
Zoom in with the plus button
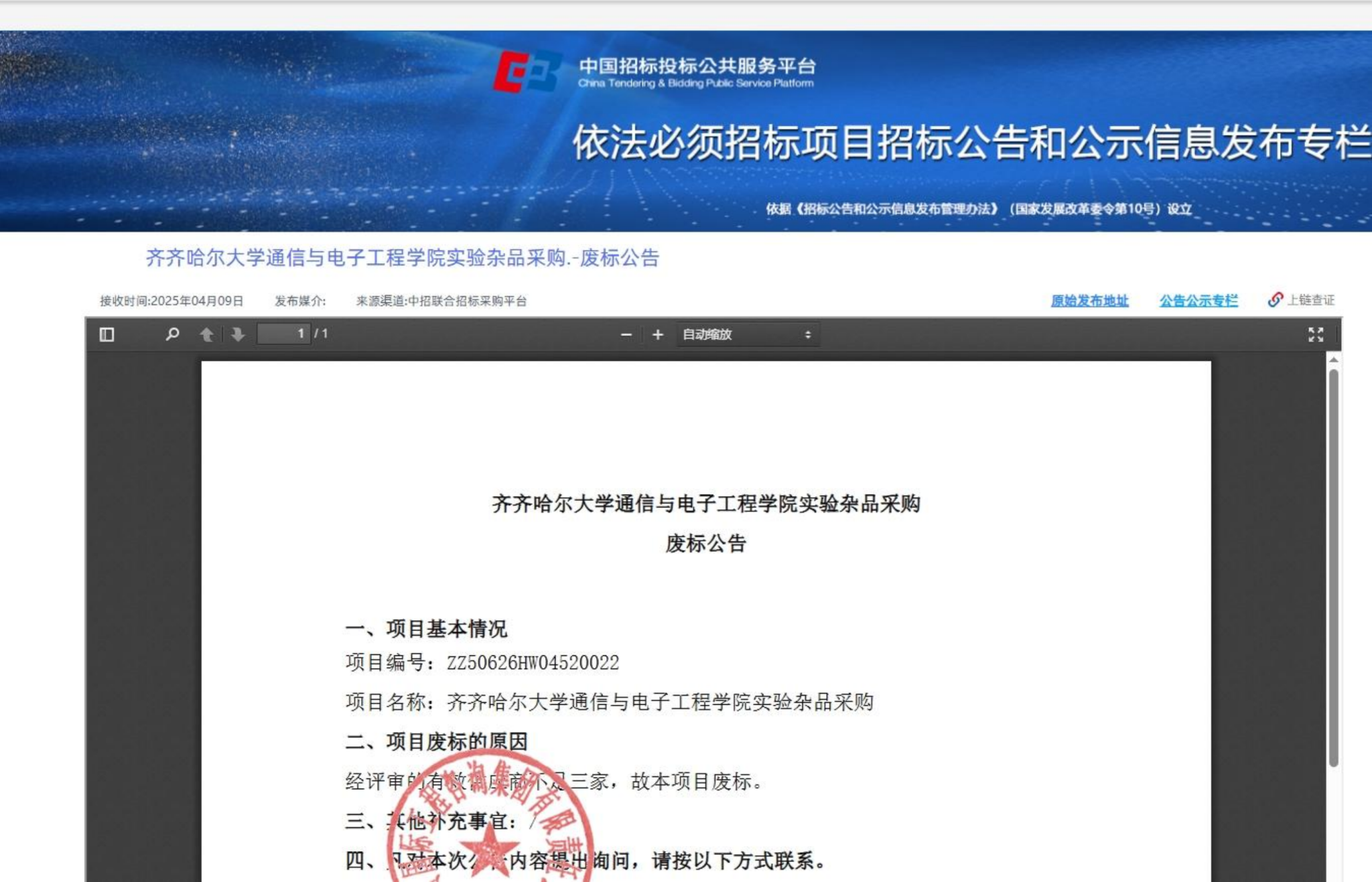(658, 334)
